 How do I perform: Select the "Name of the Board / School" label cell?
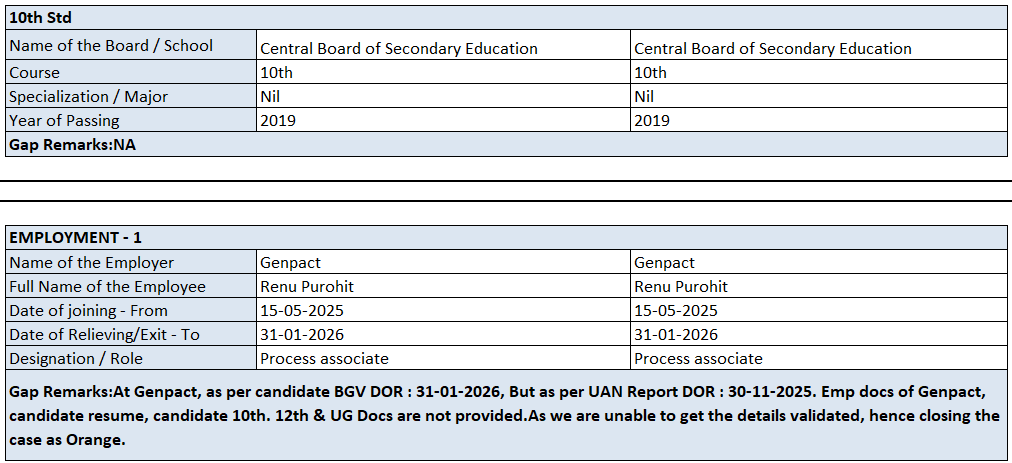pyautogui.click(x=111, y=45)
